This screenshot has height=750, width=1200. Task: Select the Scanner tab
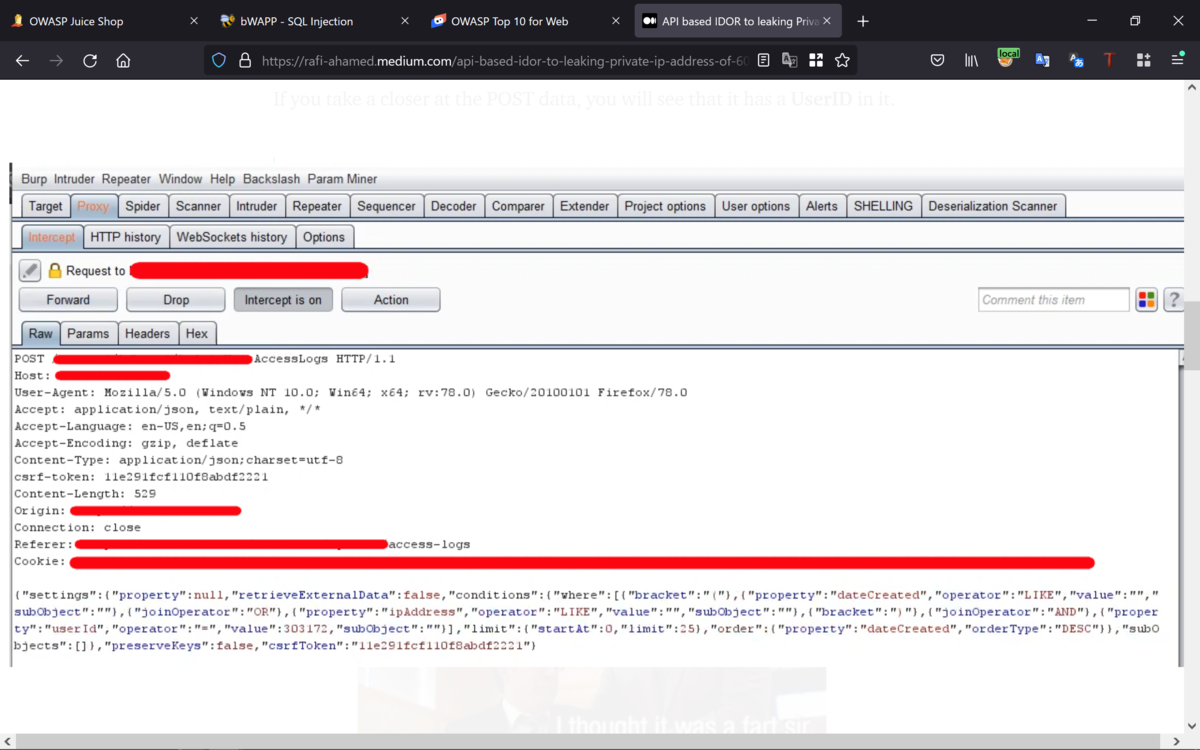tap(198, 206)
